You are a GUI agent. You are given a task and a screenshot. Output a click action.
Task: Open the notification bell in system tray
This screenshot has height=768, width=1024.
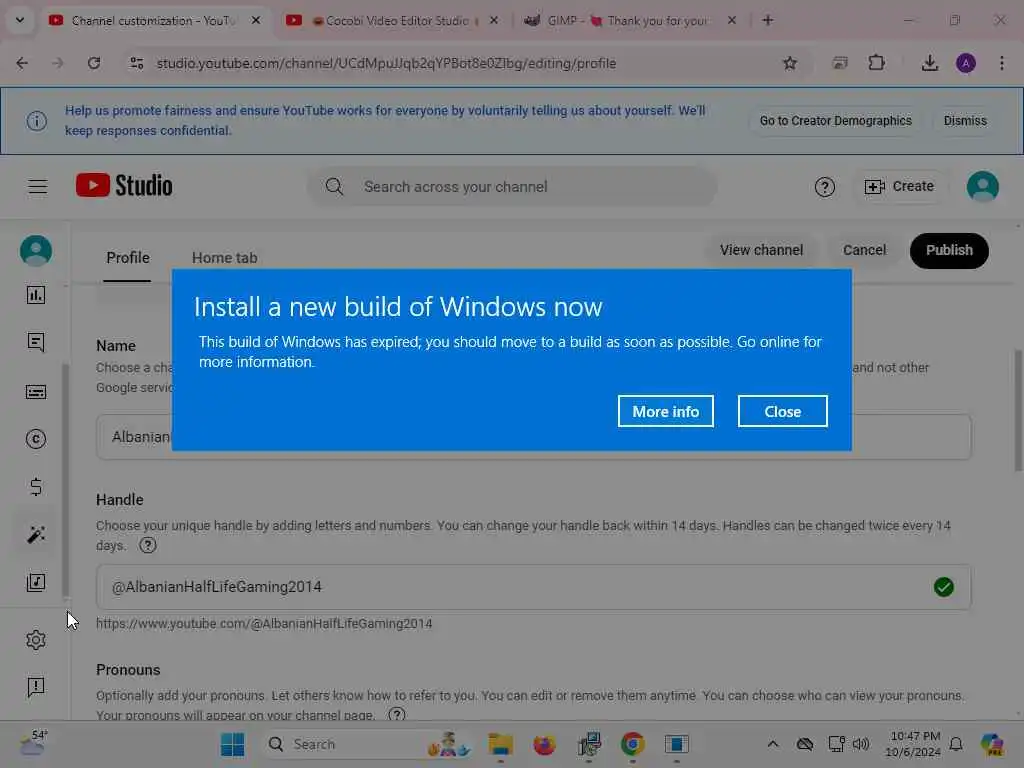pos(956,744)
